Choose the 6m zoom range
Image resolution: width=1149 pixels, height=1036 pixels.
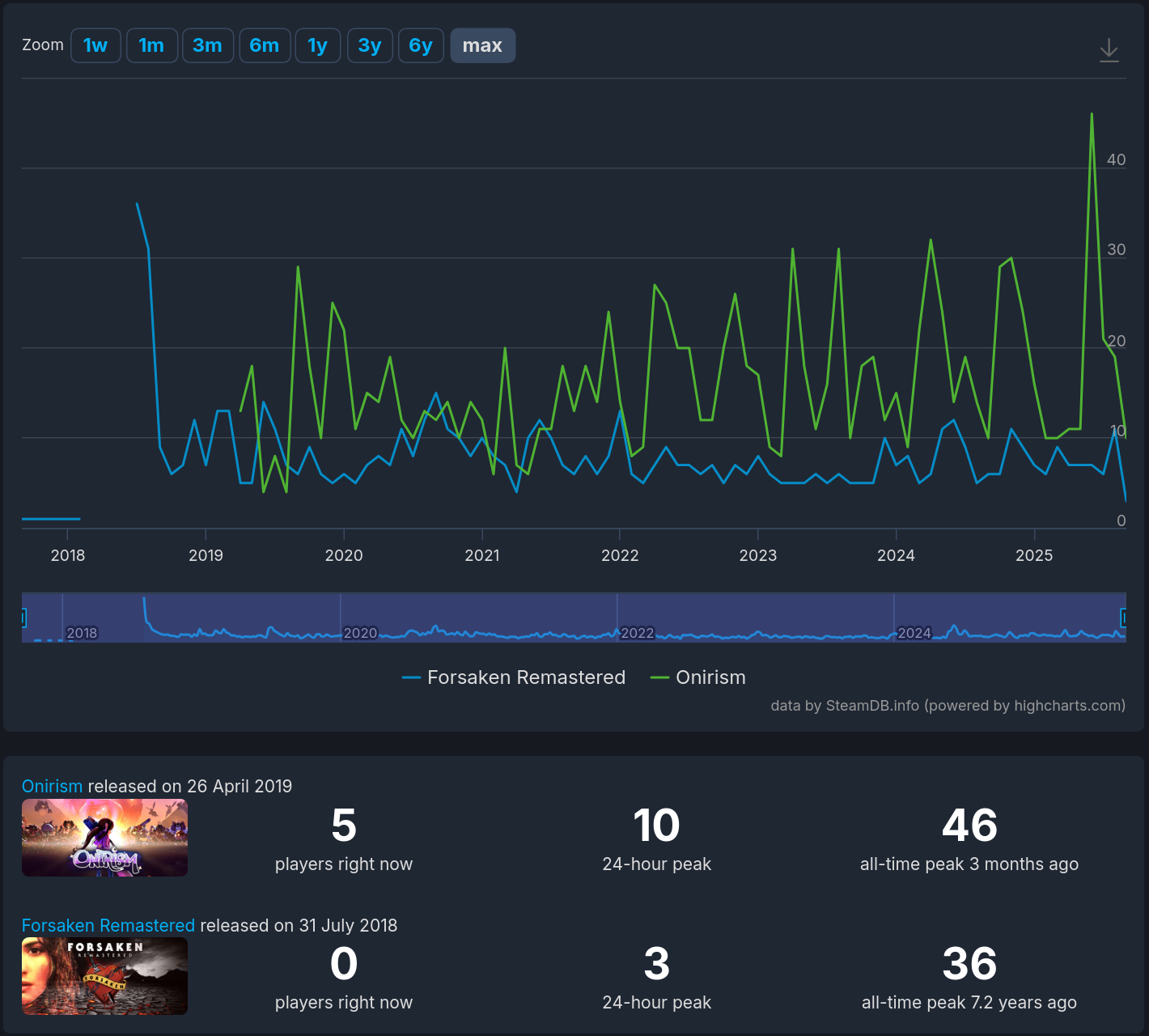[265, 45]
